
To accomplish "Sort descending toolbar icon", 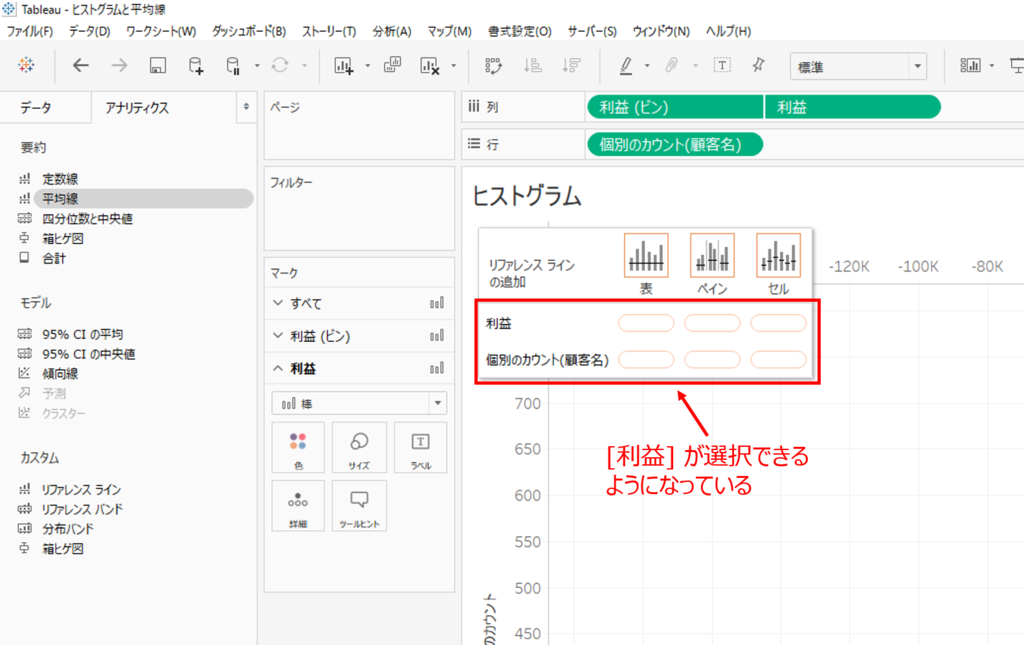I will click(x=571, y=65).
